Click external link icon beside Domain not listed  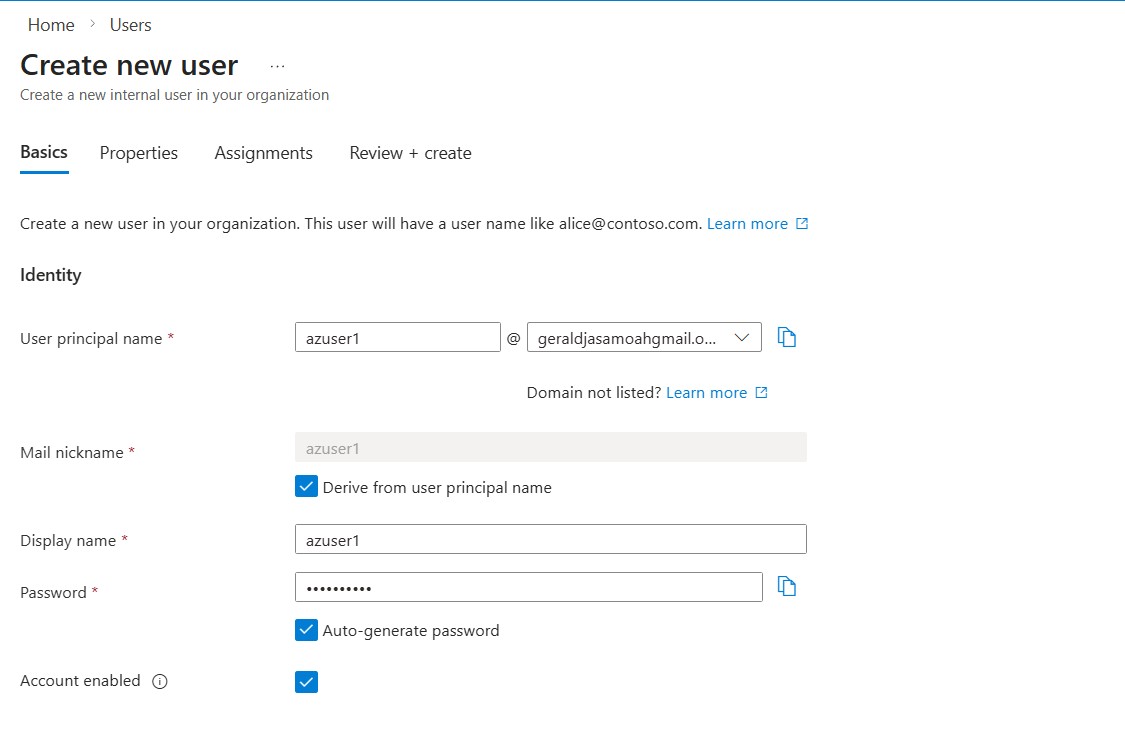[x=761, y=393]
